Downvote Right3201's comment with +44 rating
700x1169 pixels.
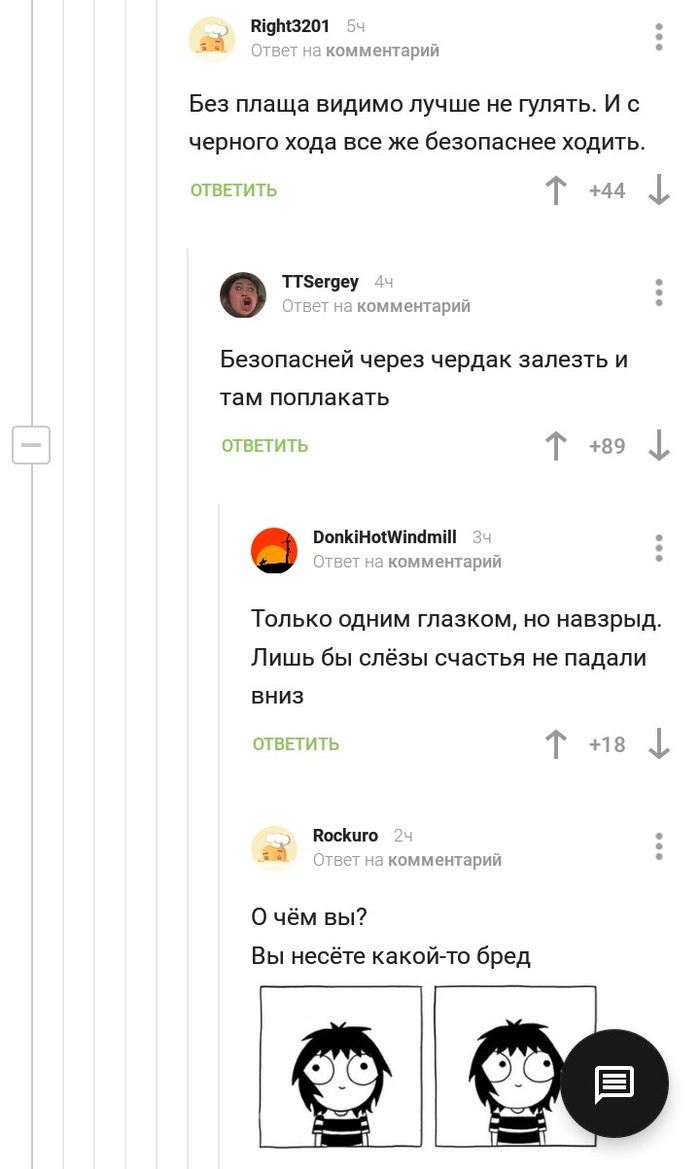[659, 190]
